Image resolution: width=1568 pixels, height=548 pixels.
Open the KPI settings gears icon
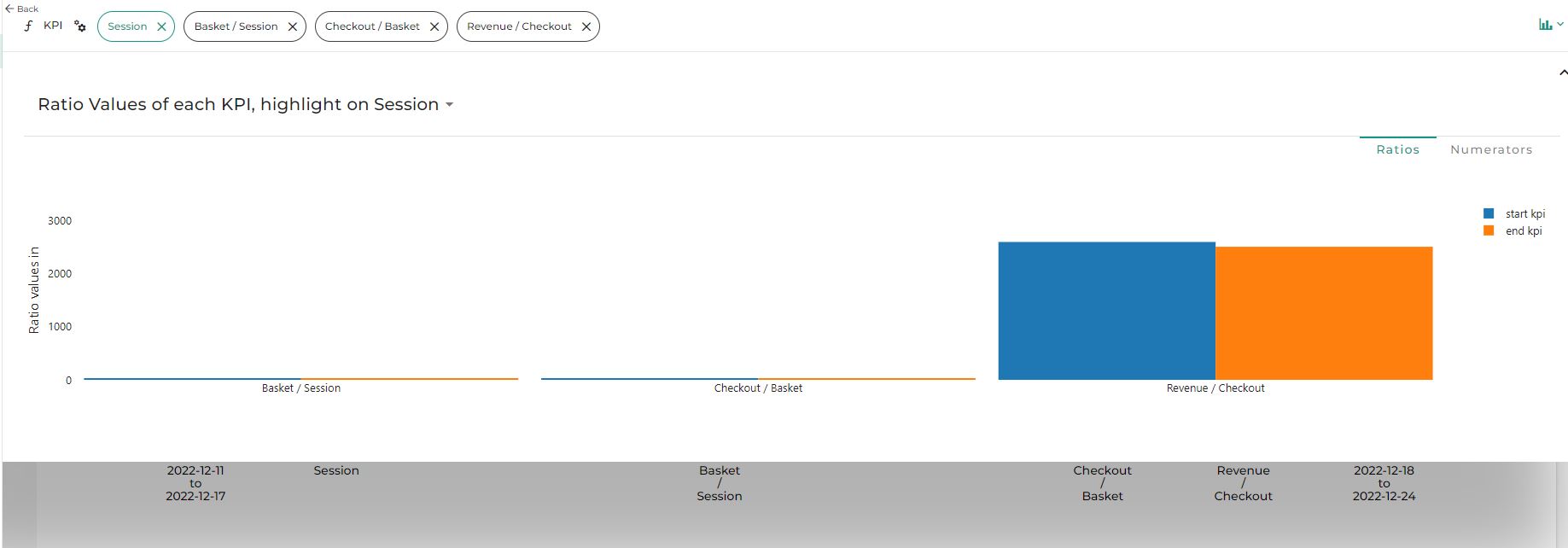point(80,26)
